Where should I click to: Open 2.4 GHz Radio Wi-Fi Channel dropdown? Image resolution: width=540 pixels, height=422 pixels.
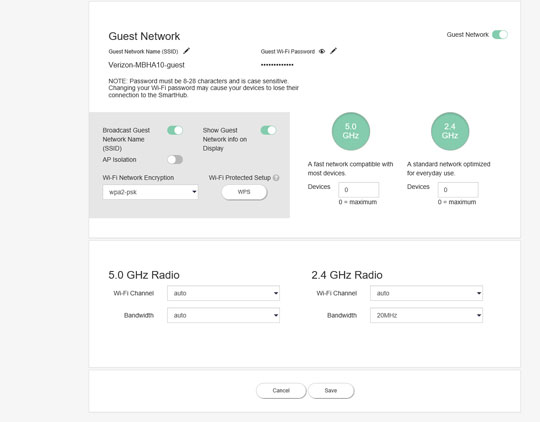426,293
